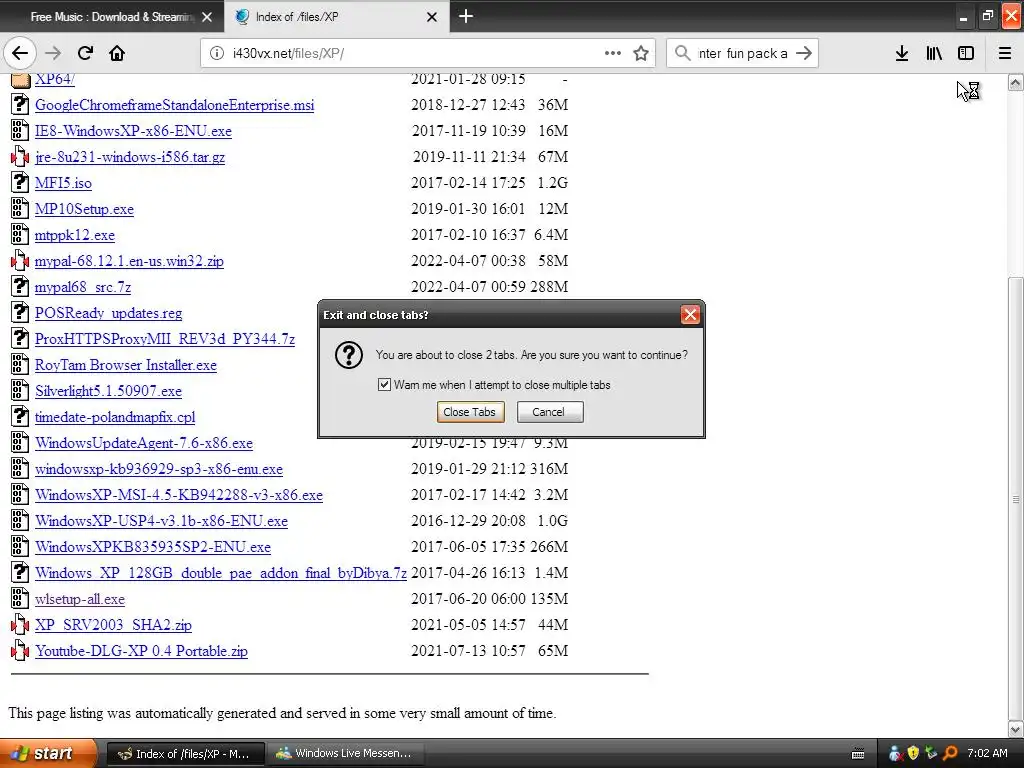
Task: Switch to Windows Live Messenger taskbar item
Action: click(346, 754)
